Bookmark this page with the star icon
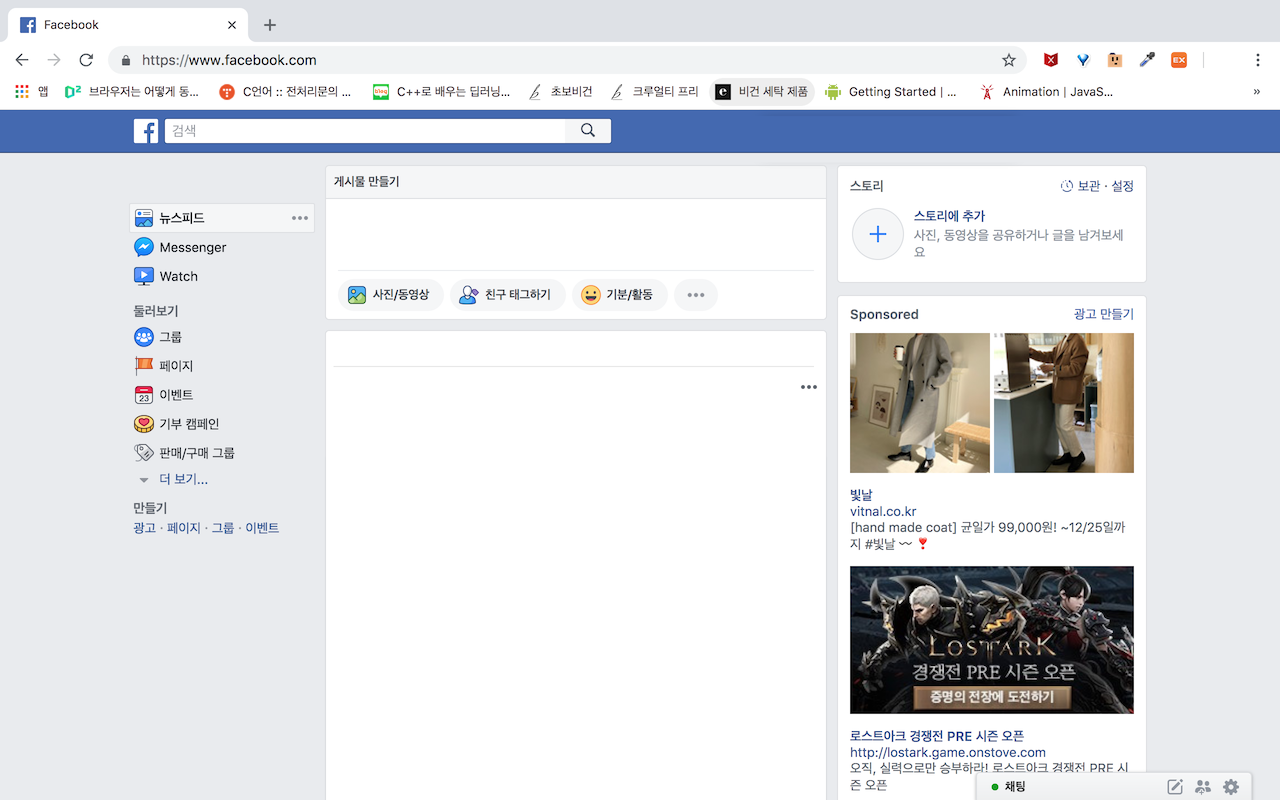The height and width of the screenshot is (800, 1280). 1009,60
